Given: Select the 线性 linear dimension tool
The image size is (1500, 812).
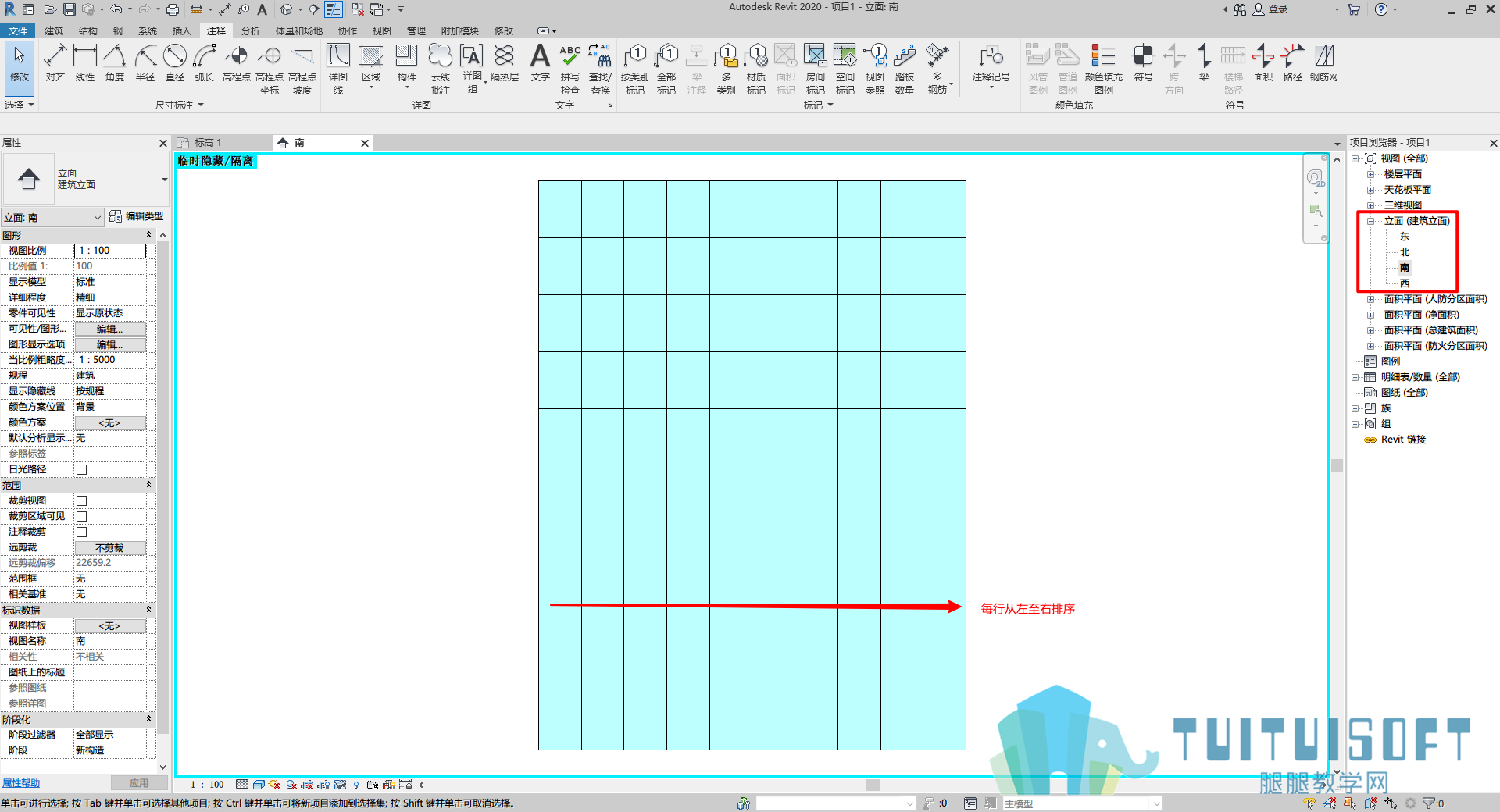Looking at the screenshot, I should coord(84,63).
